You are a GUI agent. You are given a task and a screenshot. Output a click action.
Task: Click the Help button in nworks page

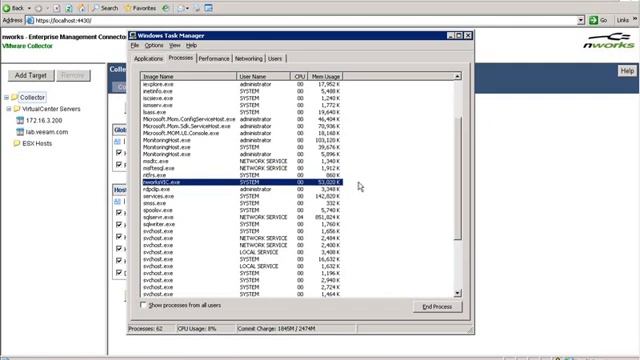627,71
